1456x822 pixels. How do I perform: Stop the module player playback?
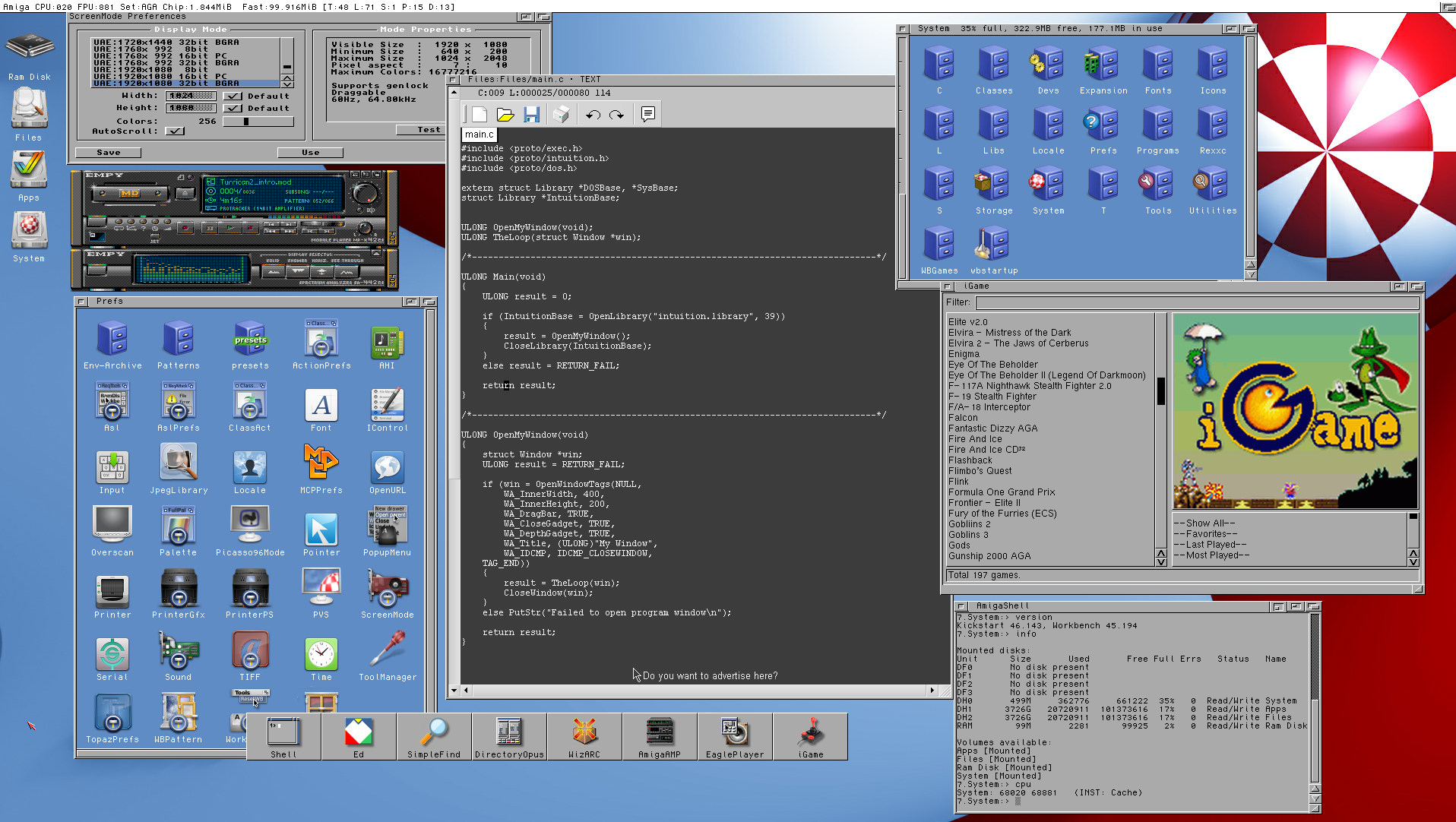coord(249,227)
